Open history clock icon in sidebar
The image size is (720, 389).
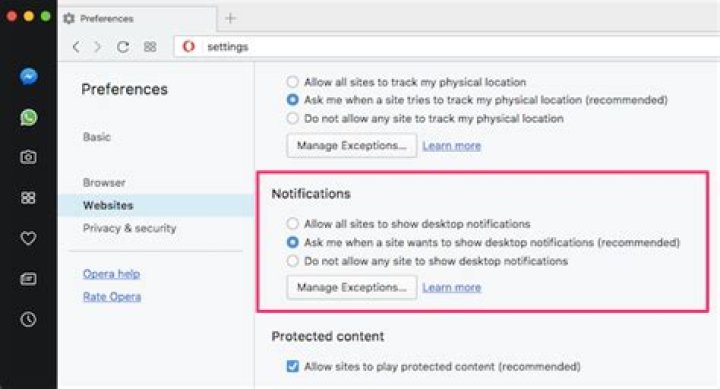28,319
